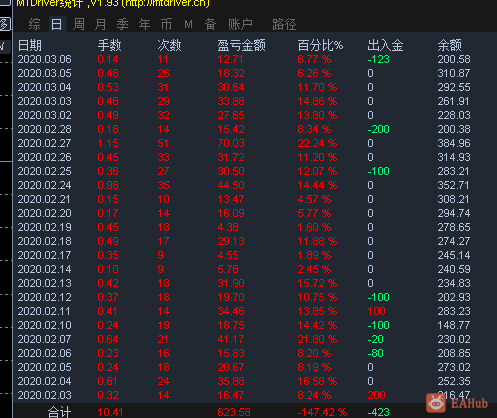Select the date cell 2020.02.07
Screen dimensions: 497x418
coord(44,339)
